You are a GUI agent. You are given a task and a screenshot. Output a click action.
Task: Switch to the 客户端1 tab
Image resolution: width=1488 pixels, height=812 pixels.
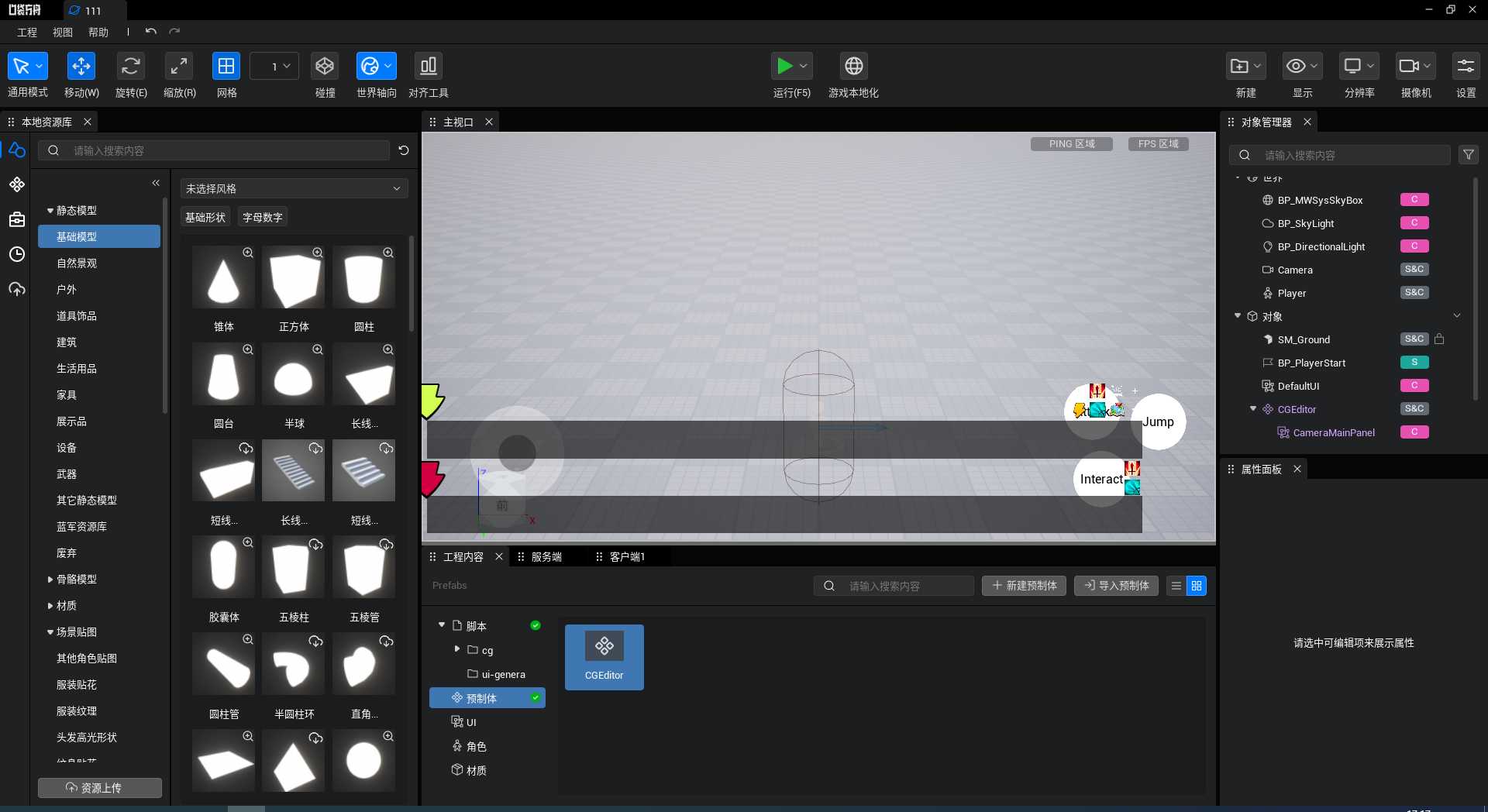tap(628, 556)
